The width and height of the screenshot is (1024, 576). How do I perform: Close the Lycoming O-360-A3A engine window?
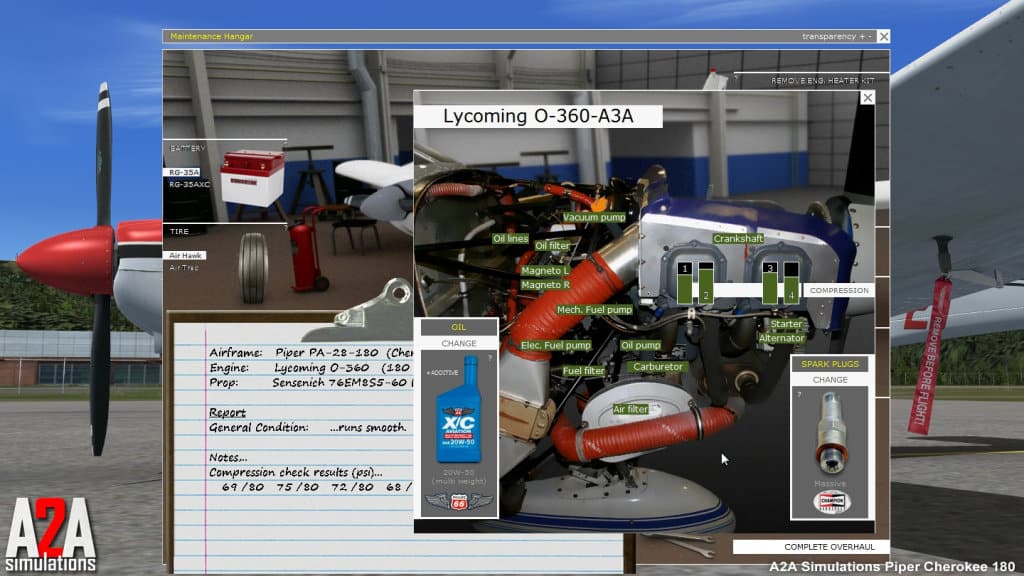[x=867, y=98]
